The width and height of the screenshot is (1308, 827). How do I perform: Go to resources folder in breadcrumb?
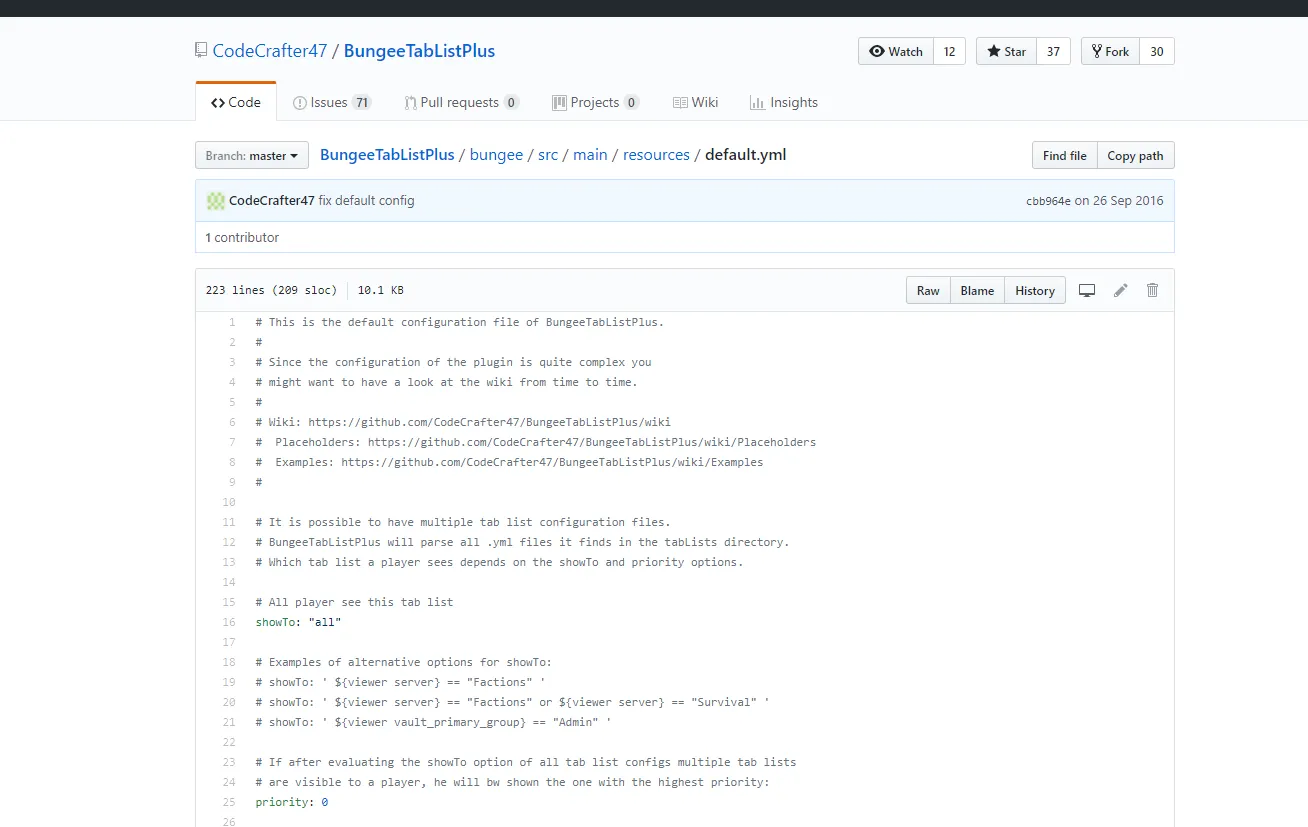[x=656, y=155]
